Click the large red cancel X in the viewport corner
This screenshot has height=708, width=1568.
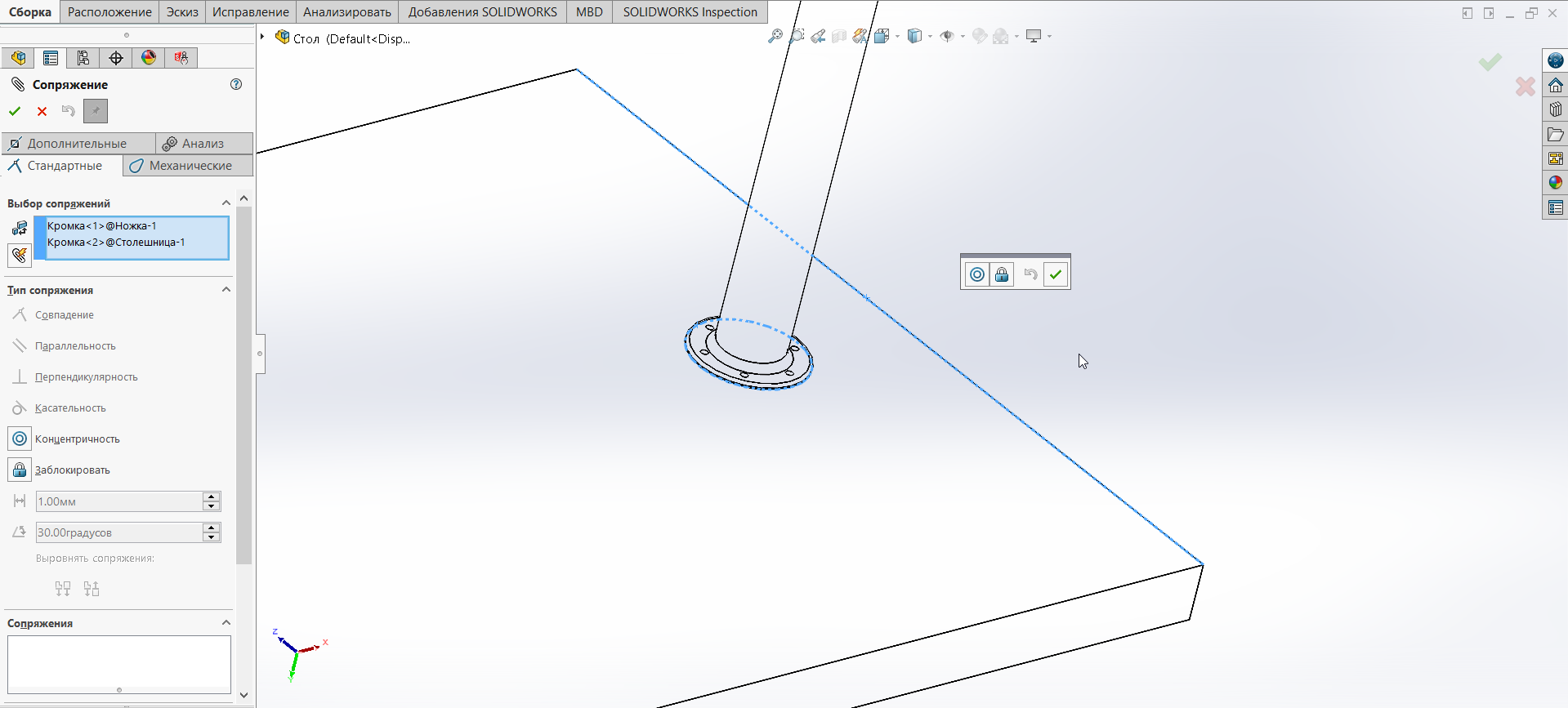tap(1525, 87)
